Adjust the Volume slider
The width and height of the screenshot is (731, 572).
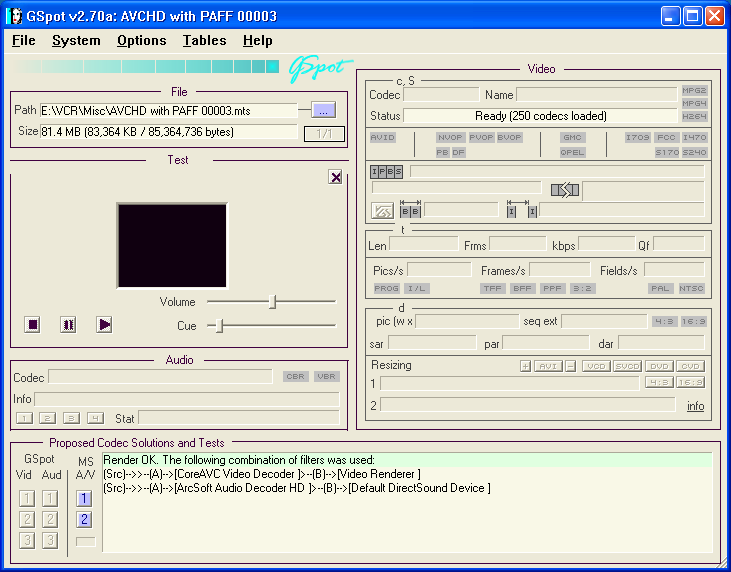tap(273, 302)
